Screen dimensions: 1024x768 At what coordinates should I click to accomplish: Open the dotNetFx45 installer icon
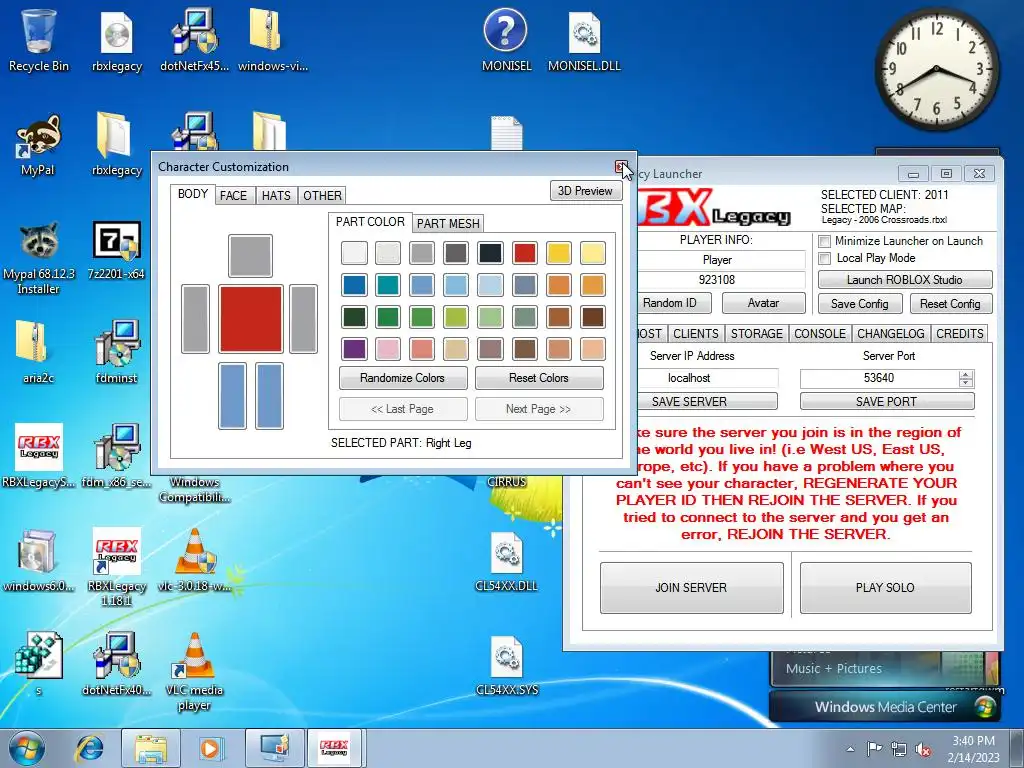click(194, 39)
